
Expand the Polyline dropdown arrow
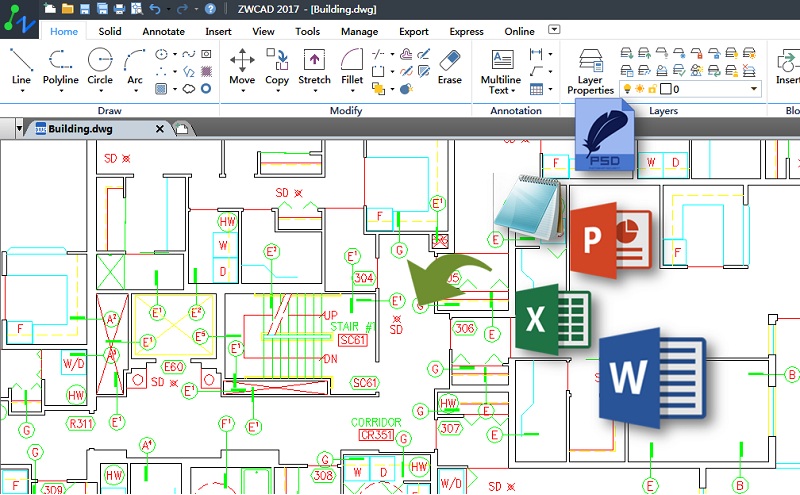point(61,91)
